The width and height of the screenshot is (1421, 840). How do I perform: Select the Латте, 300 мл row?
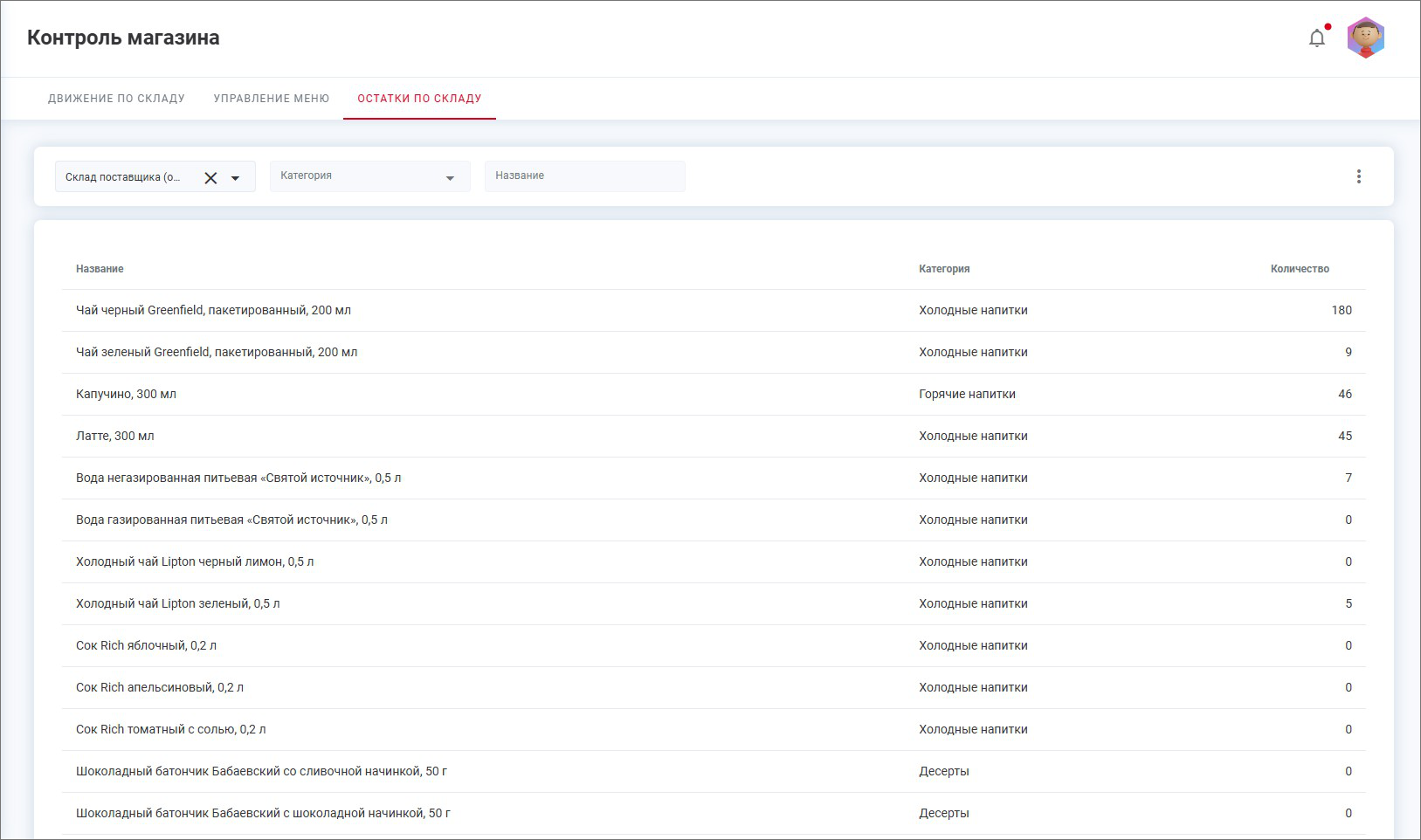[x=115, y=437]
